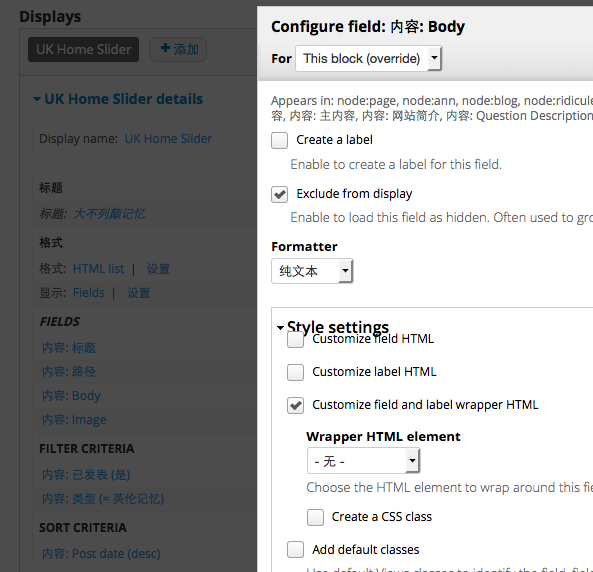
Task: Open the HTML list format link
Action: click(x=98, y=269)
